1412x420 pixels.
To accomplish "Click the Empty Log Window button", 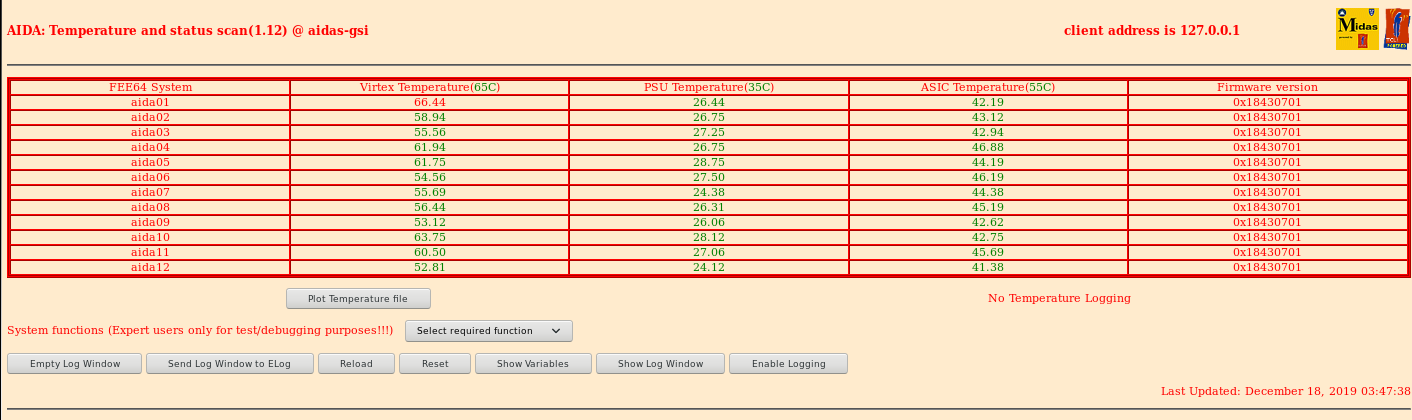I will pyautogui.click(x=75, y=364).
